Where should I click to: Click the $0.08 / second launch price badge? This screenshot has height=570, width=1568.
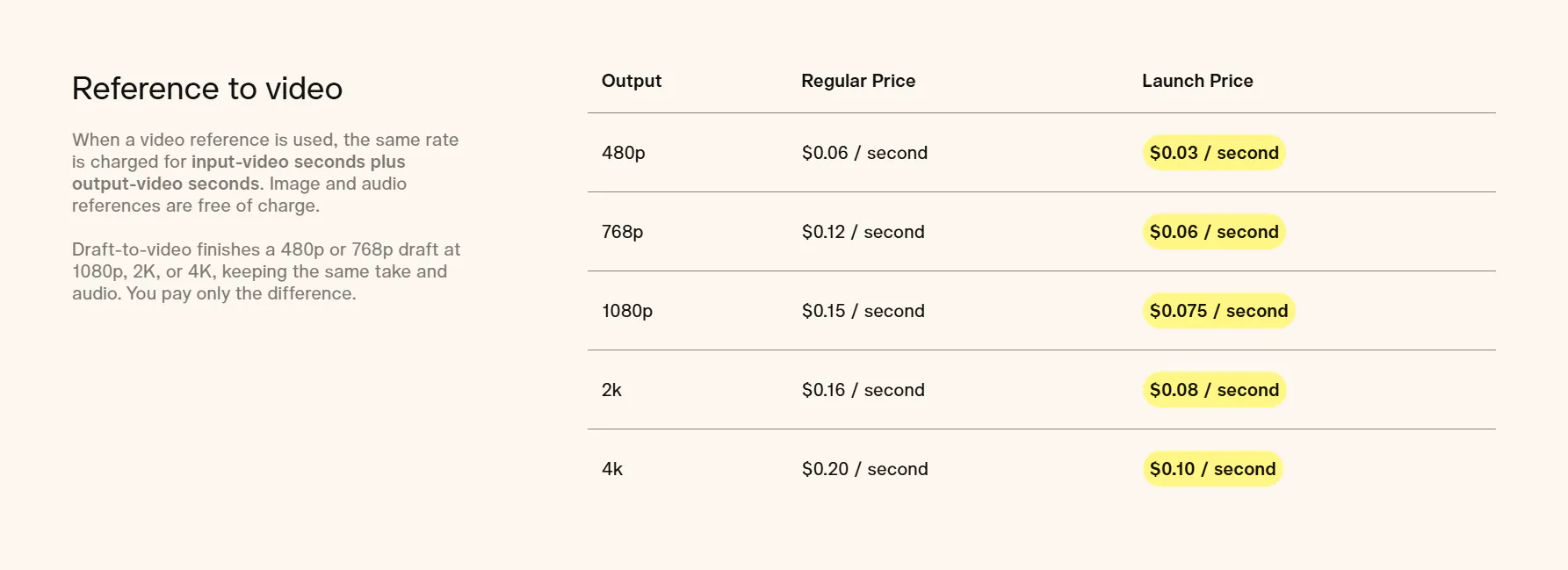point(1214,390)
